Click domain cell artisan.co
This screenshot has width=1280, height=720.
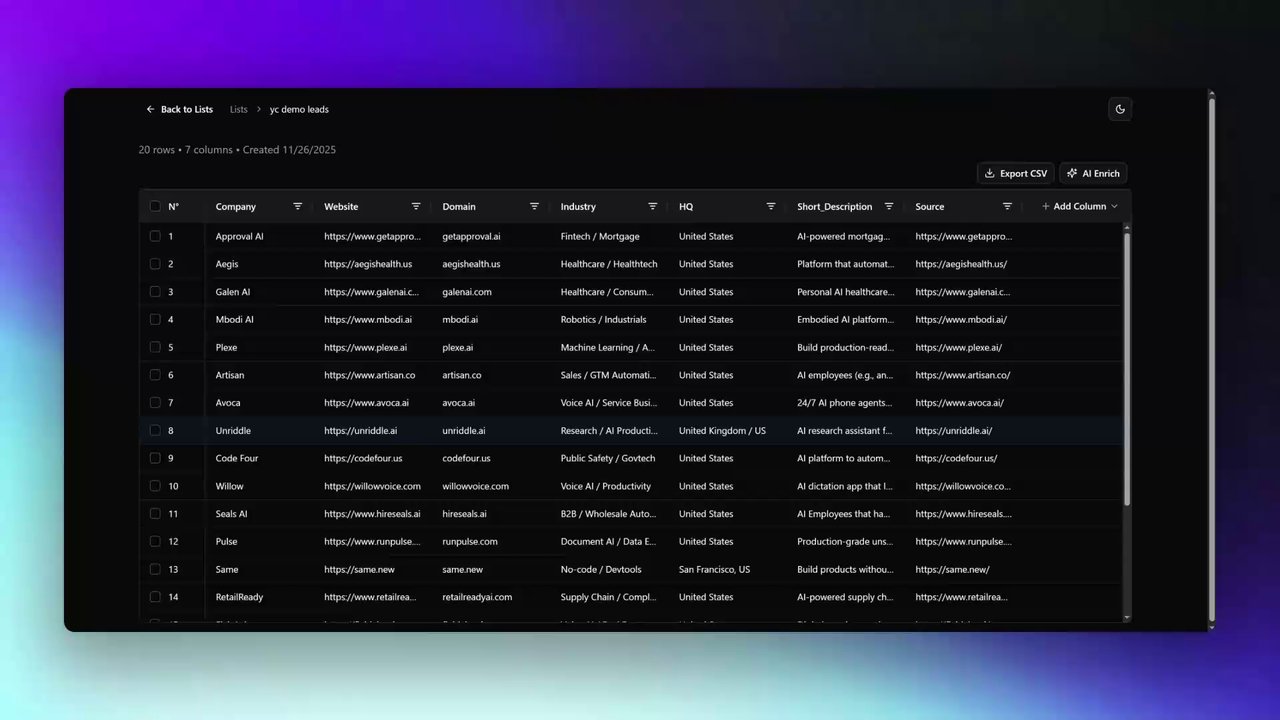click(462, 375)
